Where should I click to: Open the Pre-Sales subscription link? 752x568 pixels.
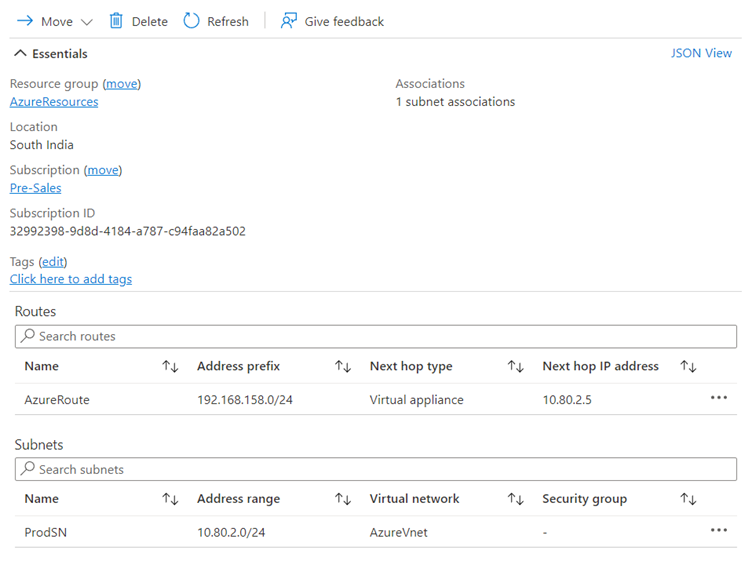pos(35,188)
